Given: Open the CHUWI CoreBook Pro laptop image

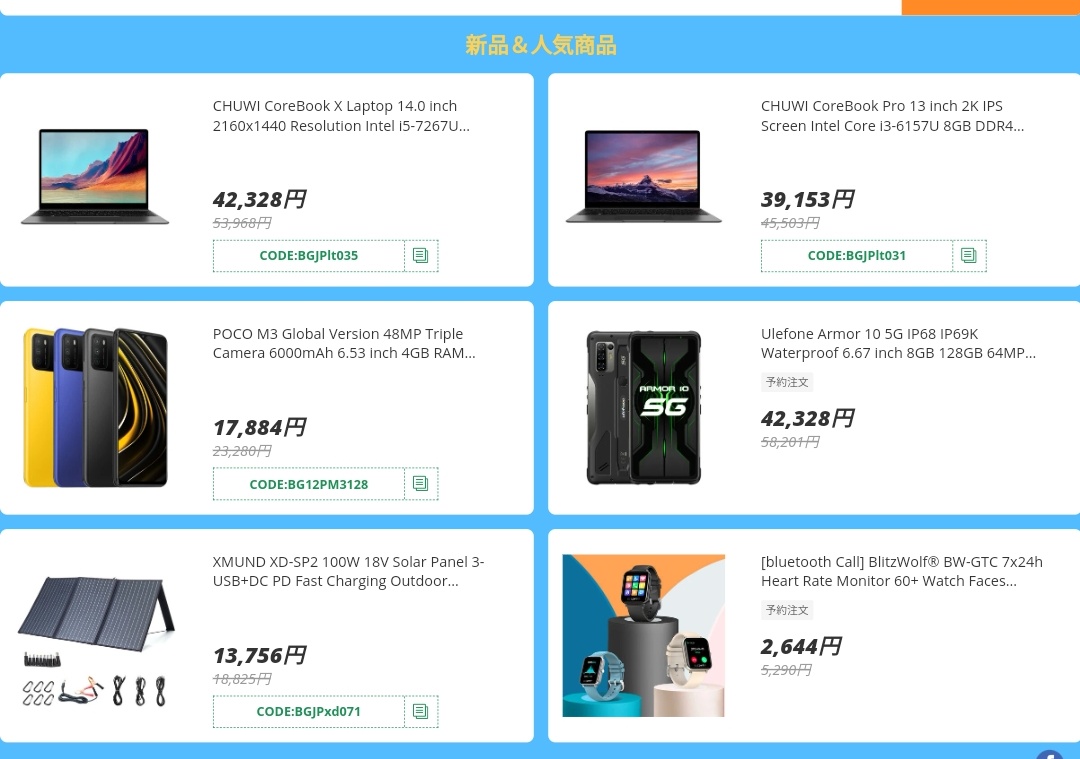Looking at the screenshot, I should [x=643, y=177].
